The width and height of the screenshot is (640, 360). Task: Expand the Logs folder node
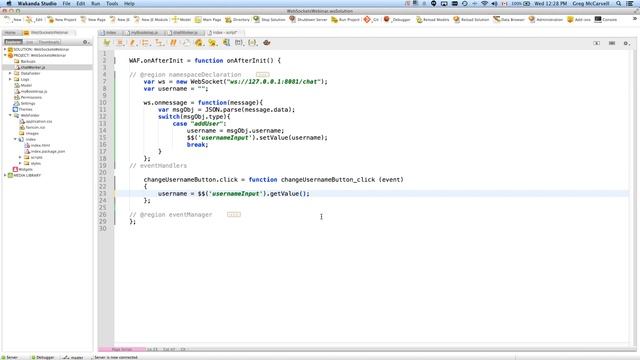click(x=10, y=79)
